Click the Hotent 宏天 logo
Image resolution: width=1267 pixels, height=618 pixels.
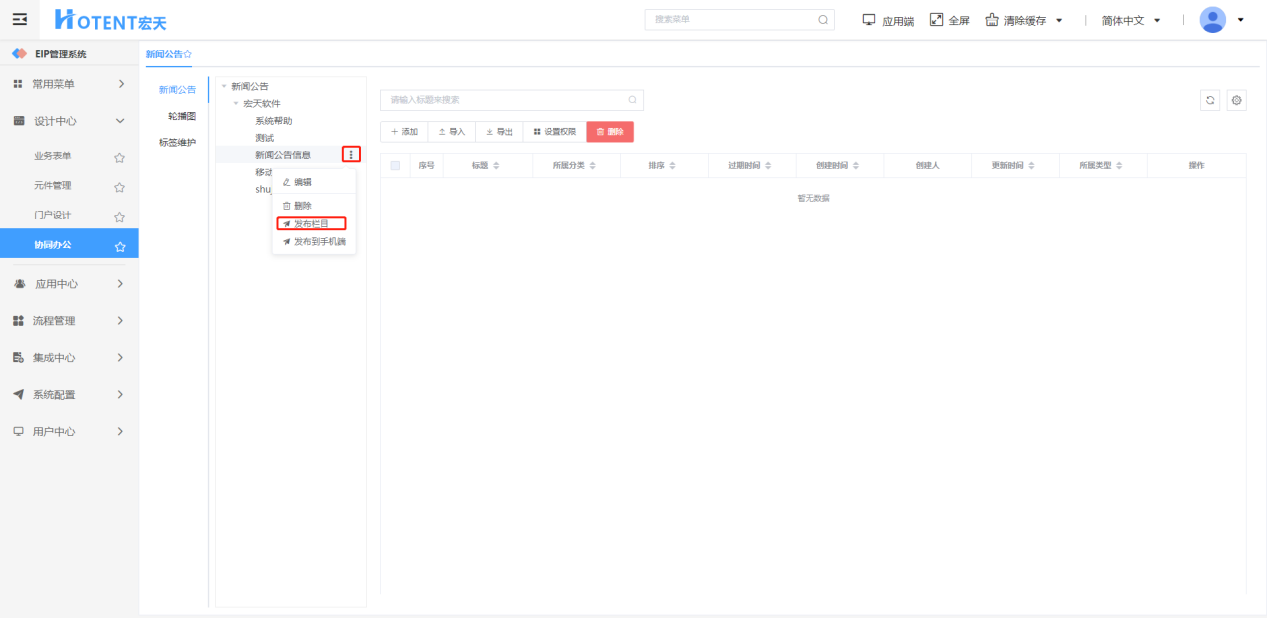(110, 19)
